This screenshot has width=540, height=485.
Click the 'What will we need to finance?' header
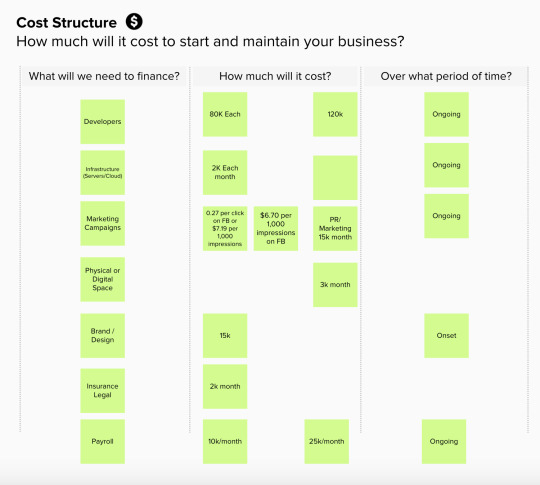(104, 76)
